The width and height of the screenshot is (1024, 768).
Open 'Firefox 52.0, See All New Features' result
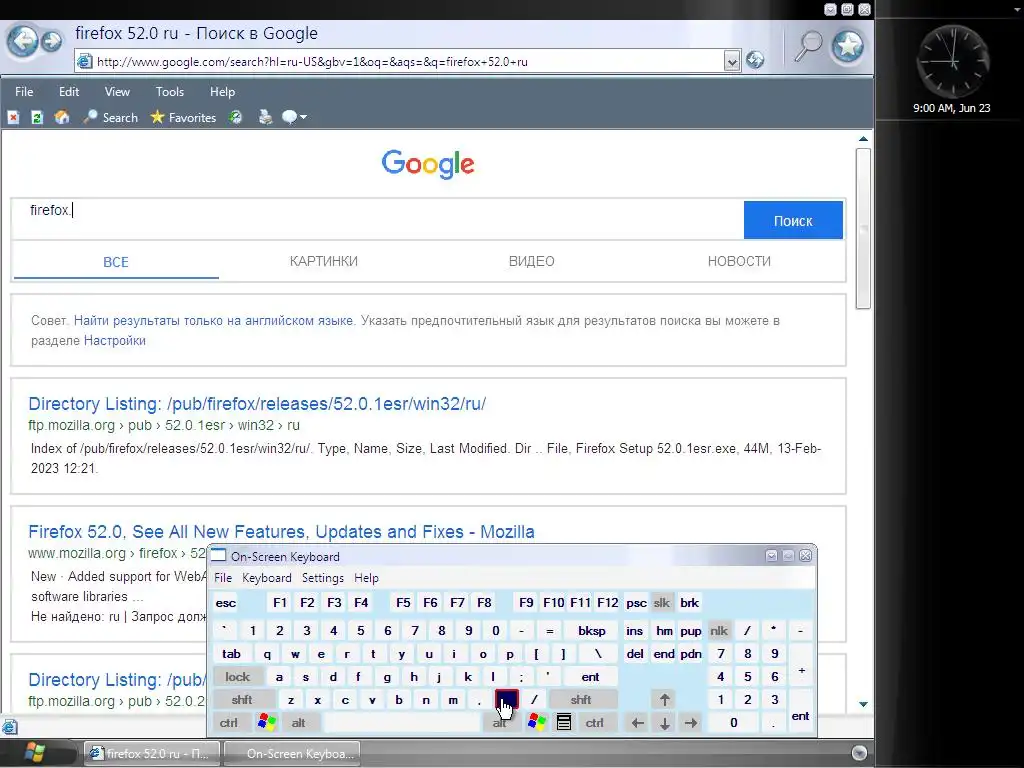tap(281, 532)
